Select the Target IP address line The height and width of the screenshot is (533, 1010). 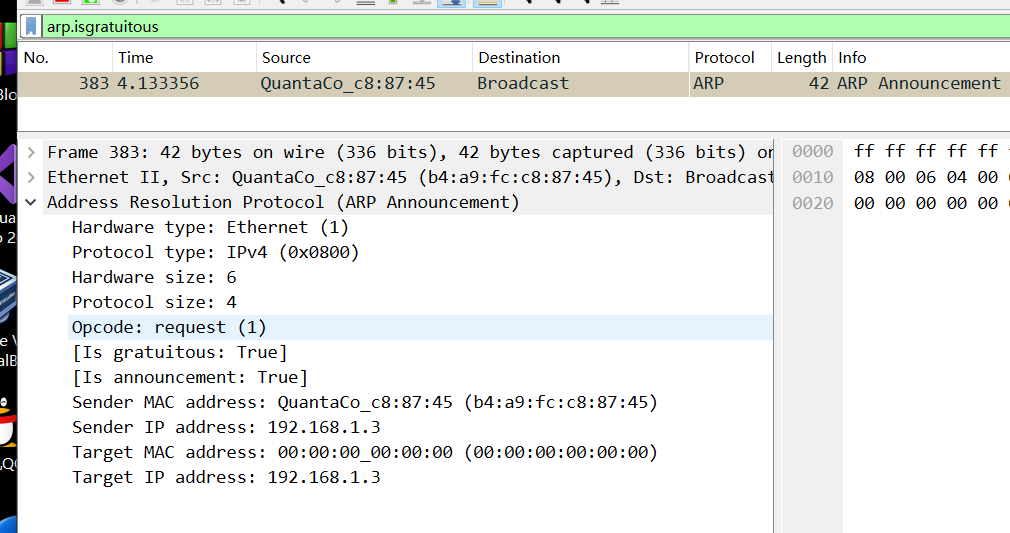click(x=226, y=477)
